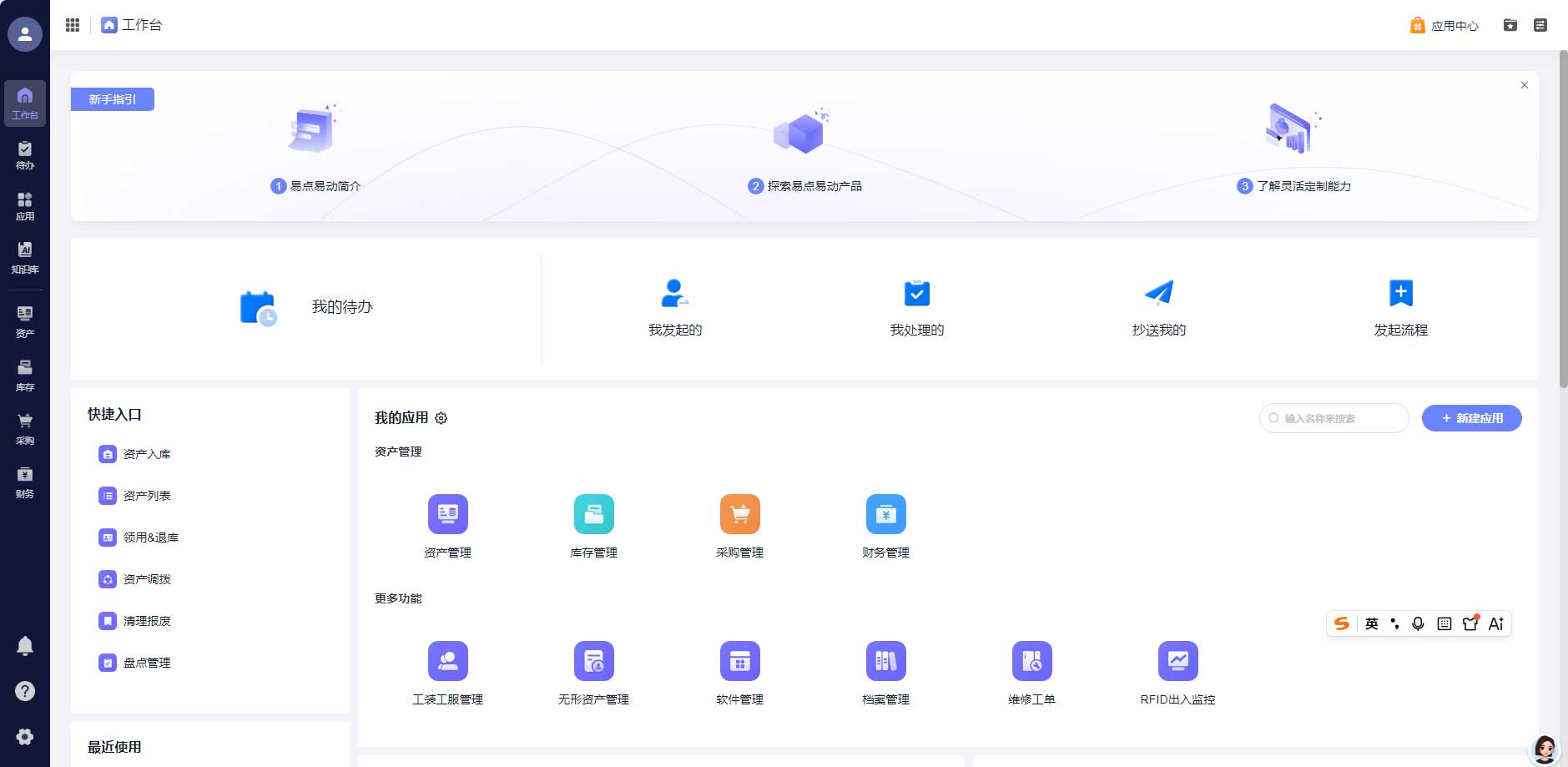1568x767 pixels.
Task: Close the 新手指引 banner
Action: [1524, 85]
